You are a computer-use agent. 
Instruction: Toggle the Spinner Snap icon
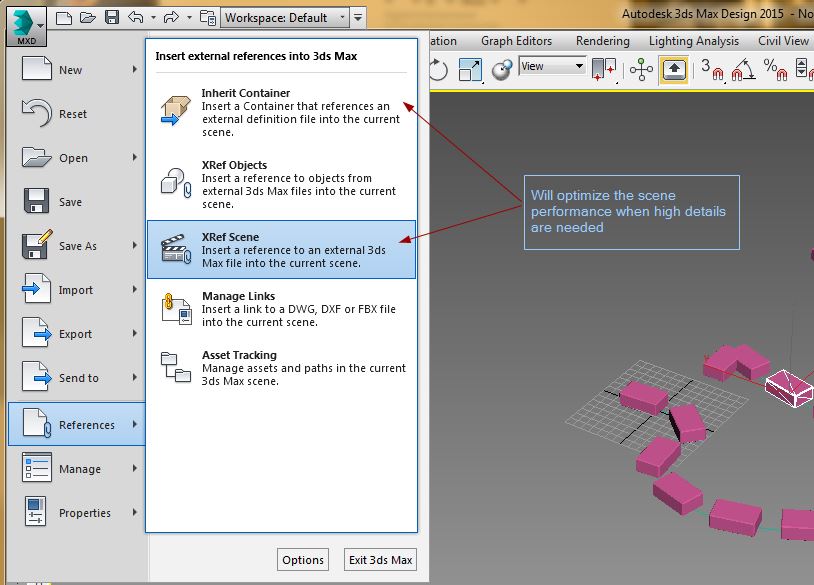click(x=804, y=70)
